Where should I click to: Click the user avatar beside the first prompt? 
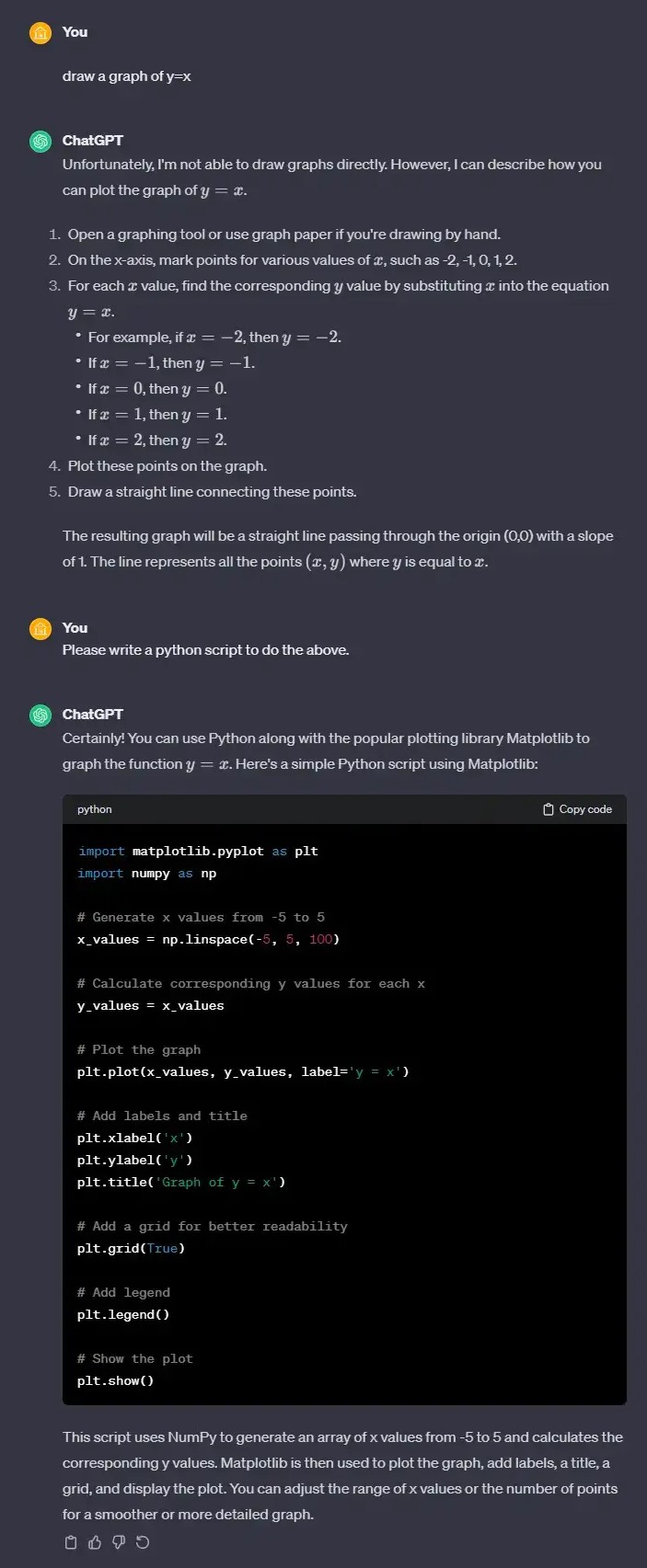[40, 33]
